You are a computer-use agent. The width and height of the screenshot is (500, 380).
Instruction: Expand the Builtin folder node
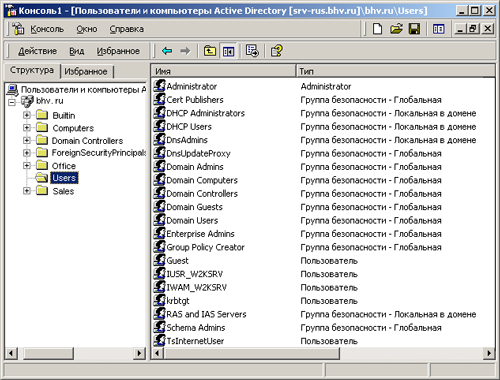point(27,115)
